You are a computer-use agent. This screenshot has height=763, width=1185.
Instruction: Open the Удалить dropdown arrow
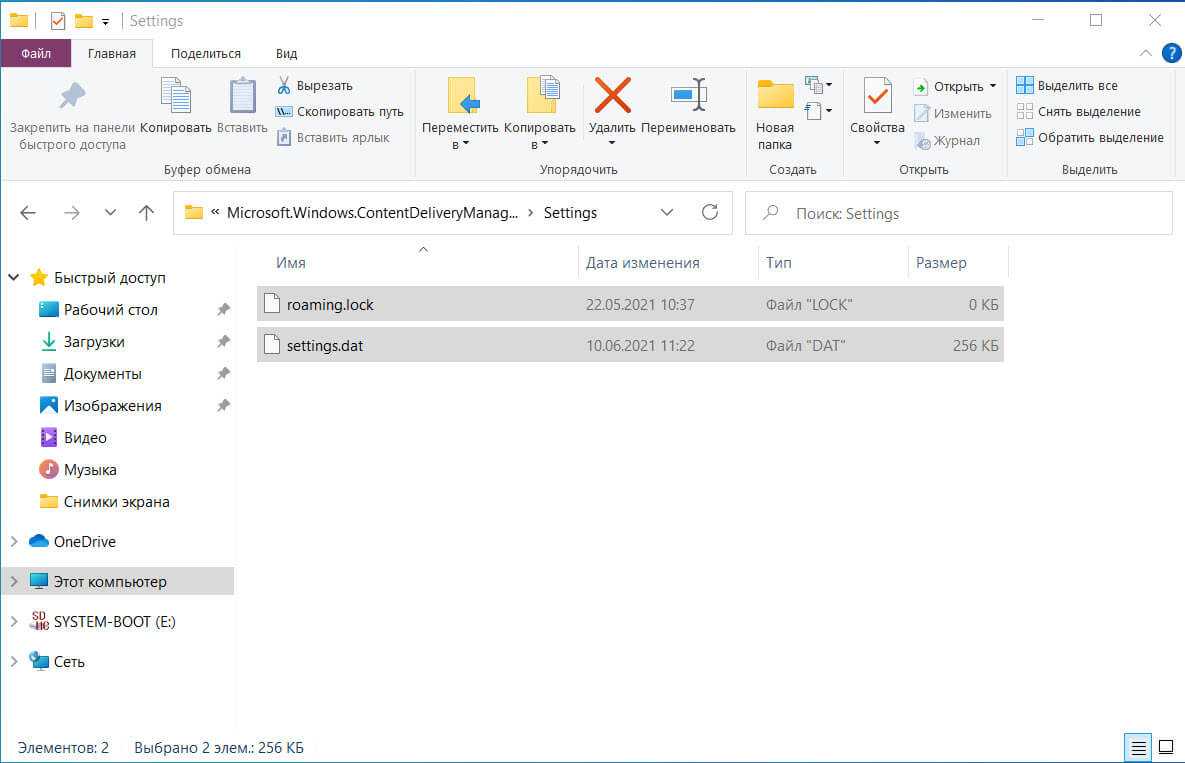tap(612, 143)
